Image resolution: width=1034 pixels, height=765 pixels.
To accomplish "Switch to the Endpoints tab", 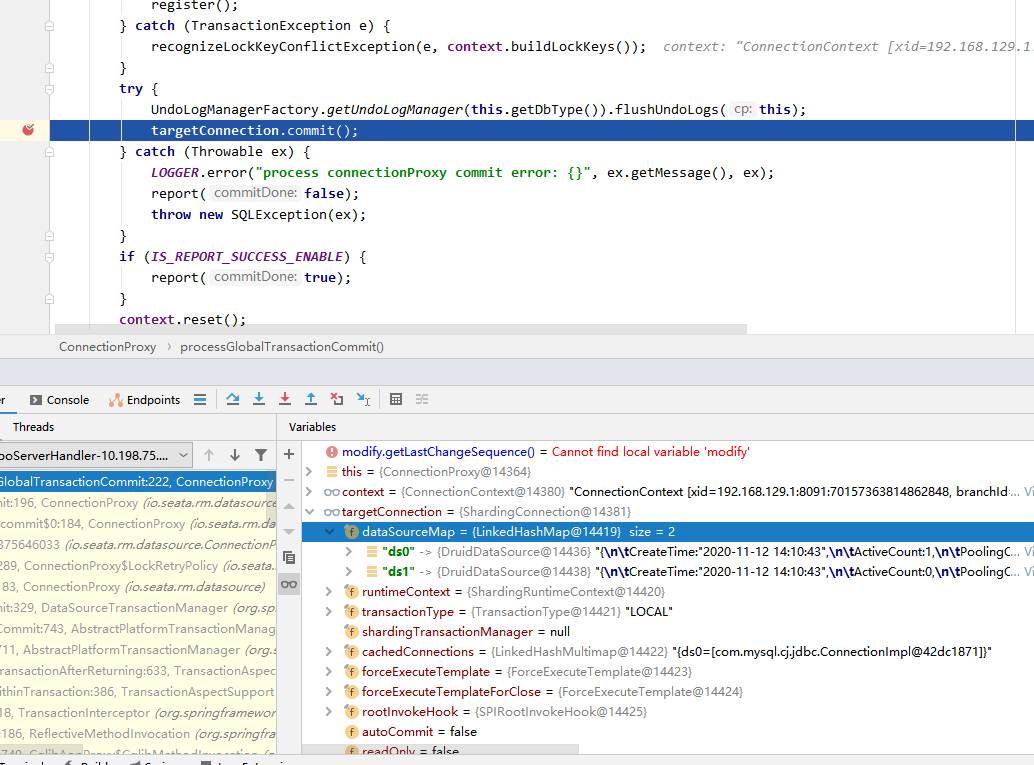I will tap(144, 400).
